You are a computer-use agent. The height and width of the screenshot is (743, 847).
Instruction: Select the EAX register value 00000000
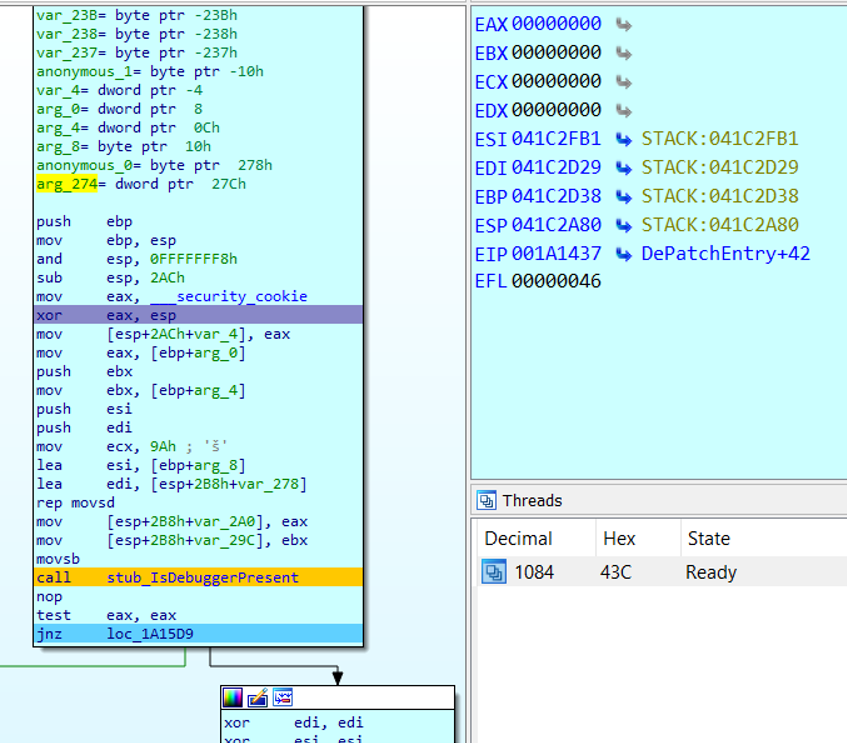(556, 24)
